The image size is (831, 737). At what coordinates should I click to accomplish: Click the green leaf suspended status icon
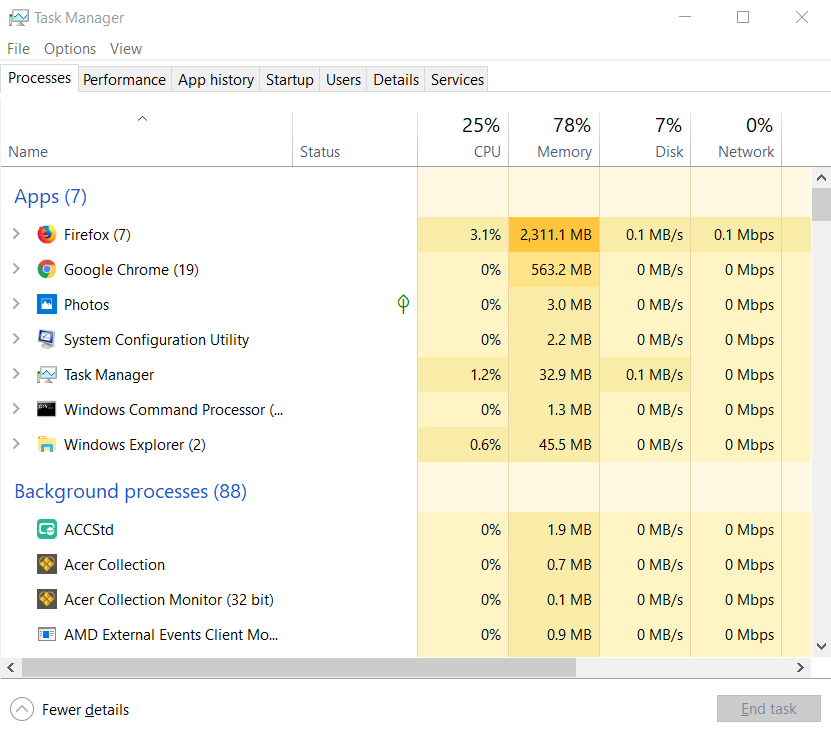point(403,304)
